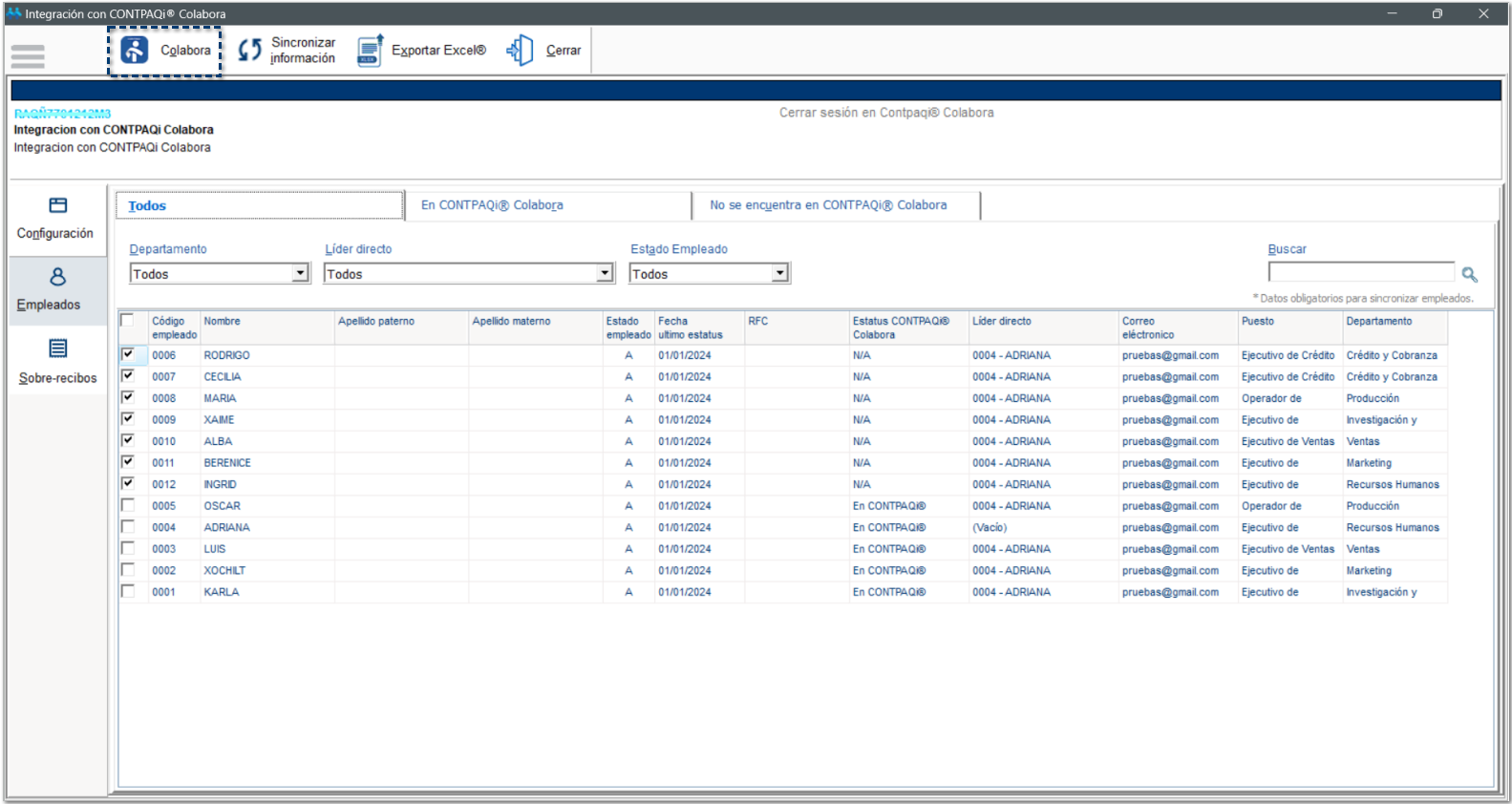
Task: Uncheck the checkbox for employee RODRIGO
Action: point(128,354)
